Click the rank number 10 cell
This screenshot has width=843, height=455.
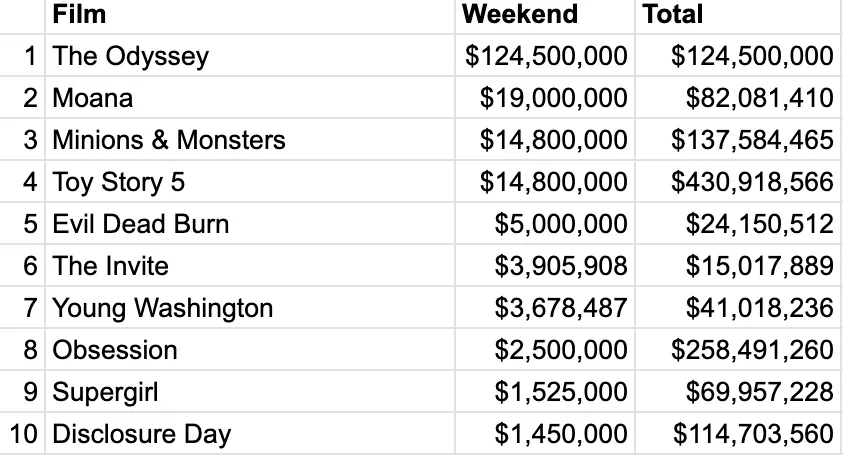pyautogui.click(x=23, y=433)
